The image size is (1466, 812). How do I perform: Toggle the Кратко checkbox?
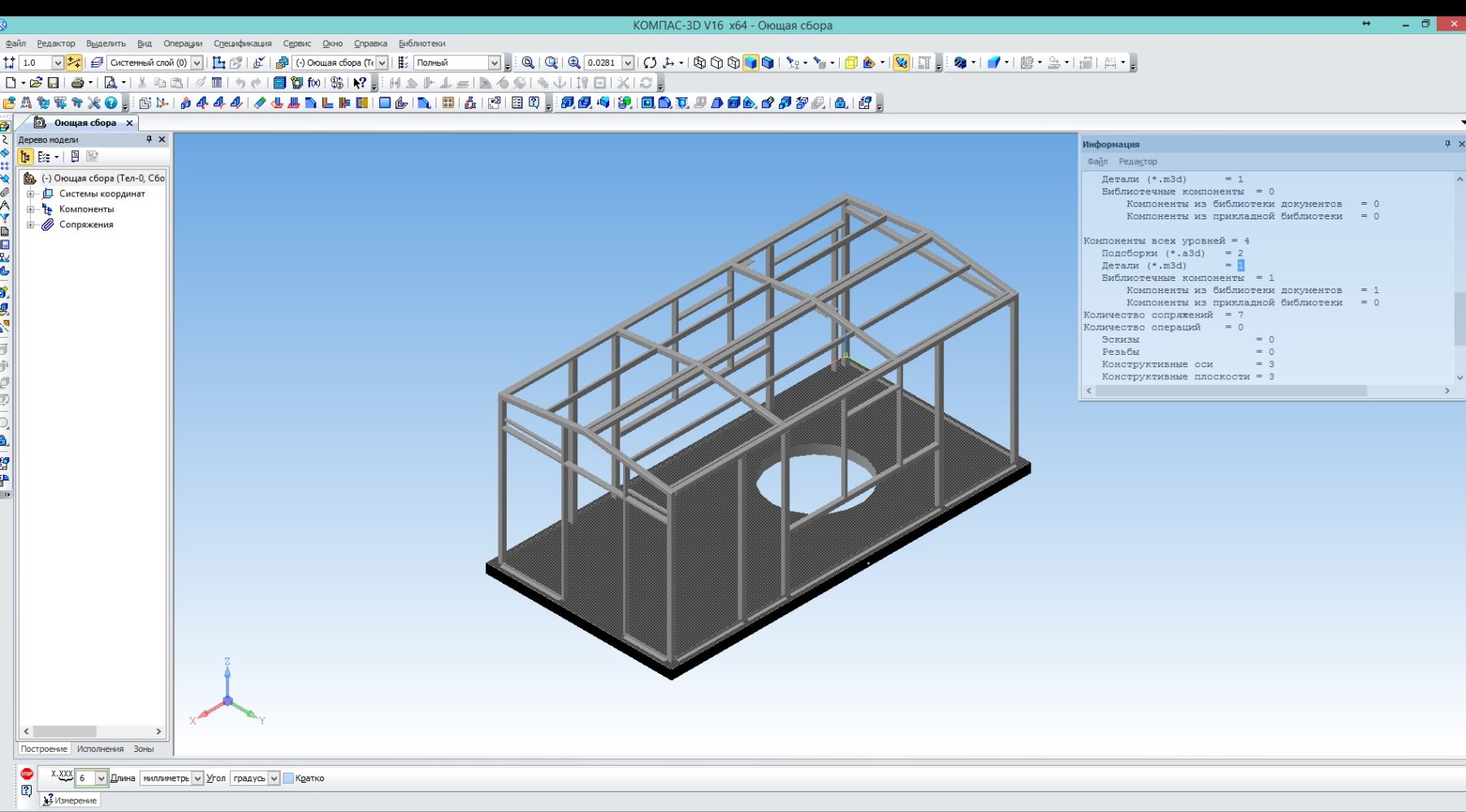tap(288, 778)
